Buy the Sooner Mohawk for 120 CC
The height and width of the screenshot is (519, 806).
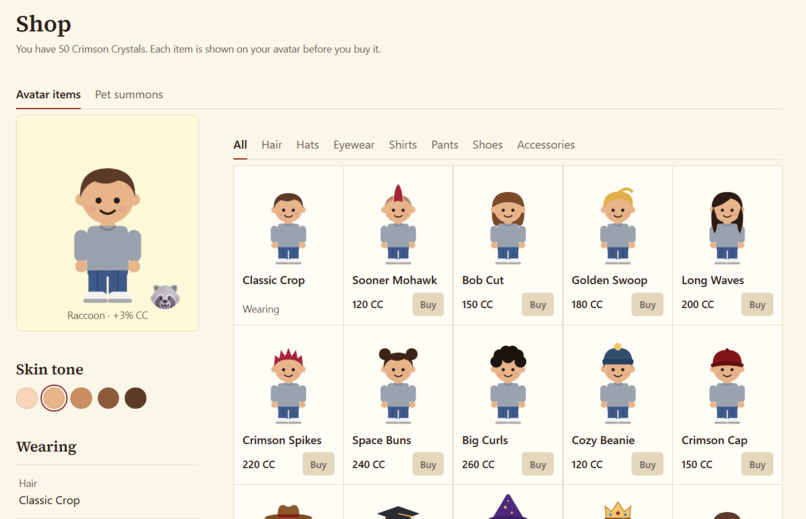pyautogui.click(x=428, y=304)
